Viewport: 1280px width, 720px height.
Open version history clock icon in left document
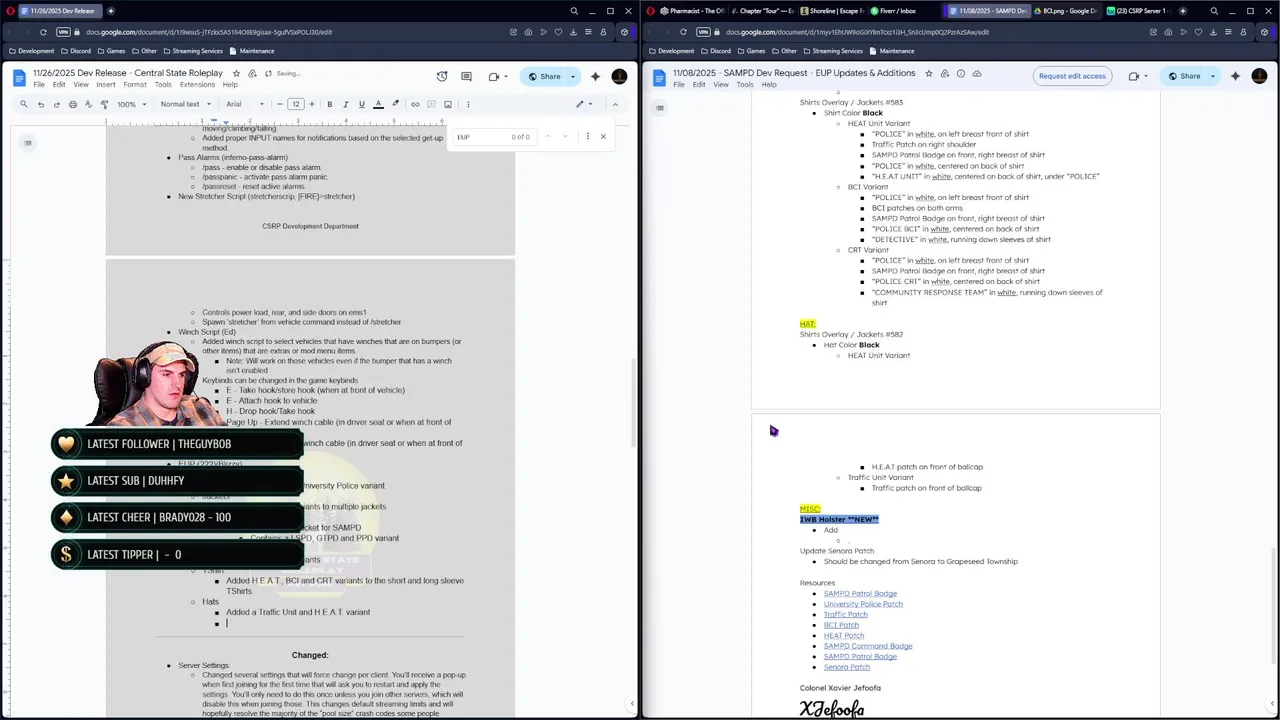(442, 76)
